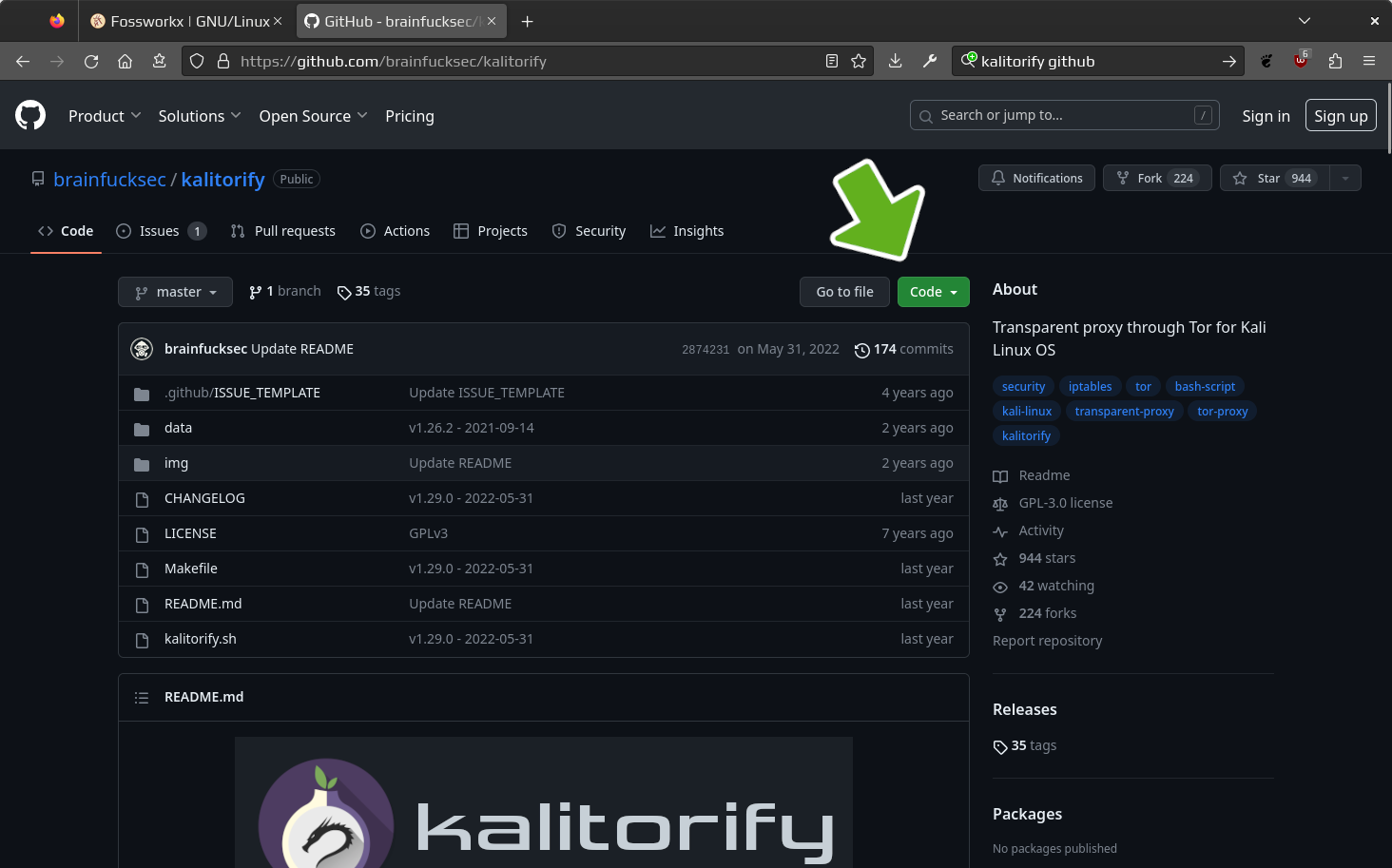Switch to the Issues tab
This screenshot has width=1392, height=868.
coord(159,231)
